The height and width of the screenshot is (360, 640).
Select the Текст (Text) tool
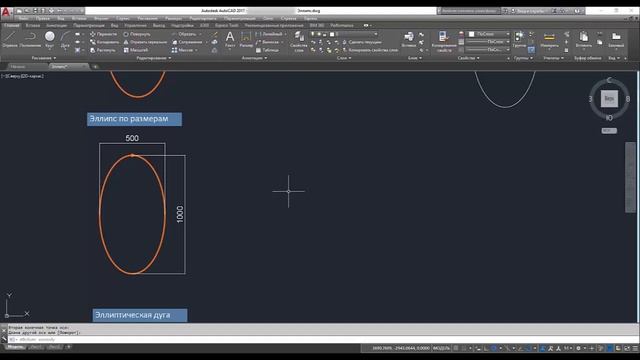(230, 40)
